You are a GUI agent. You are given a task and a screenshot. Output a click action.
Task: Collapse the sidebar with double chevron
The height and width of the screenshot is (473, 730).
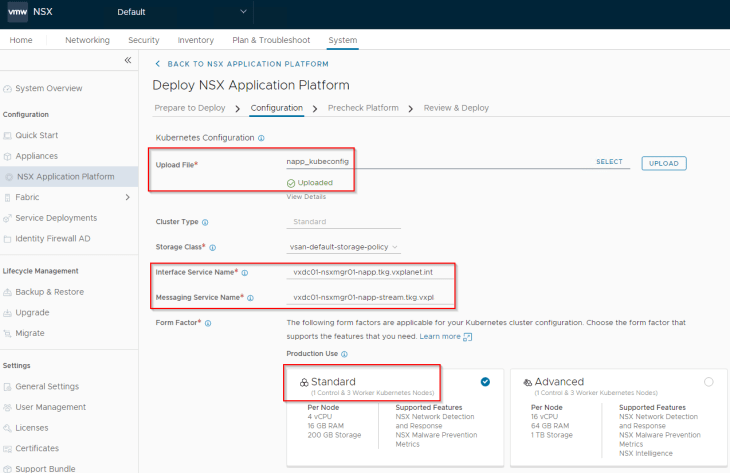[128, 60]
